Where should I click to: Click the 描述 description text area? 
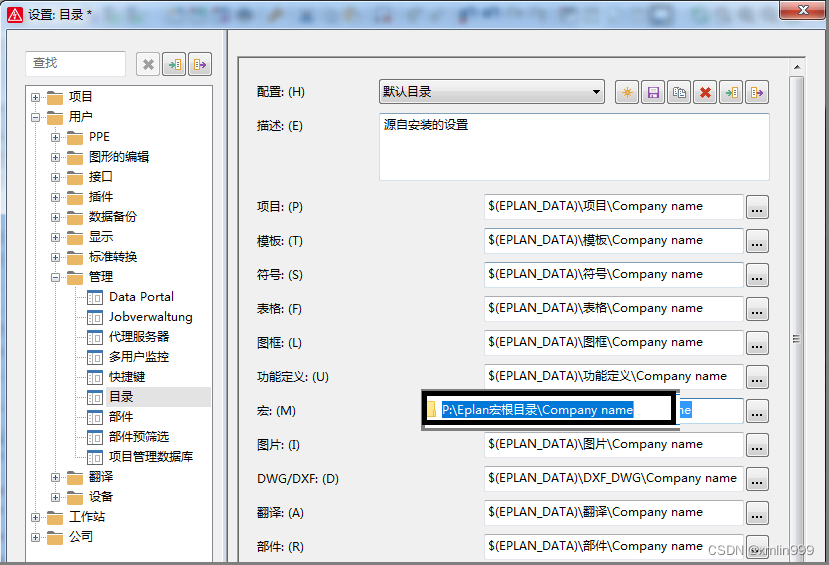[574, 147]
